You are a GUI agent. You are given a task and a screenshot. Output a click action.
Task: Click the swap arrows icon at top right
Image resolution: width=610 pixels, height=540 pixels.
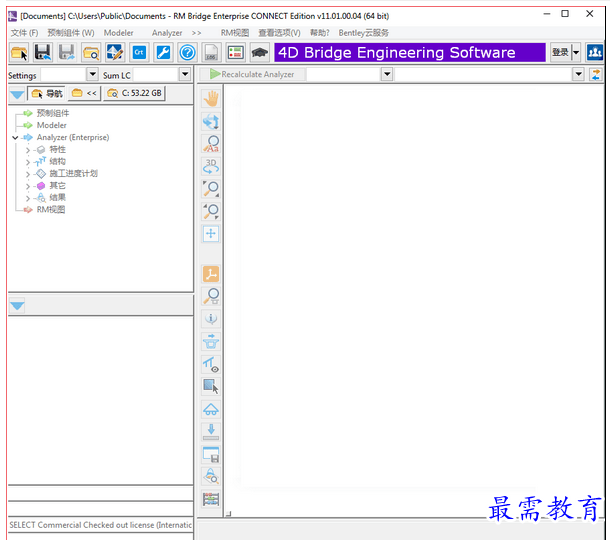(596, 74)
